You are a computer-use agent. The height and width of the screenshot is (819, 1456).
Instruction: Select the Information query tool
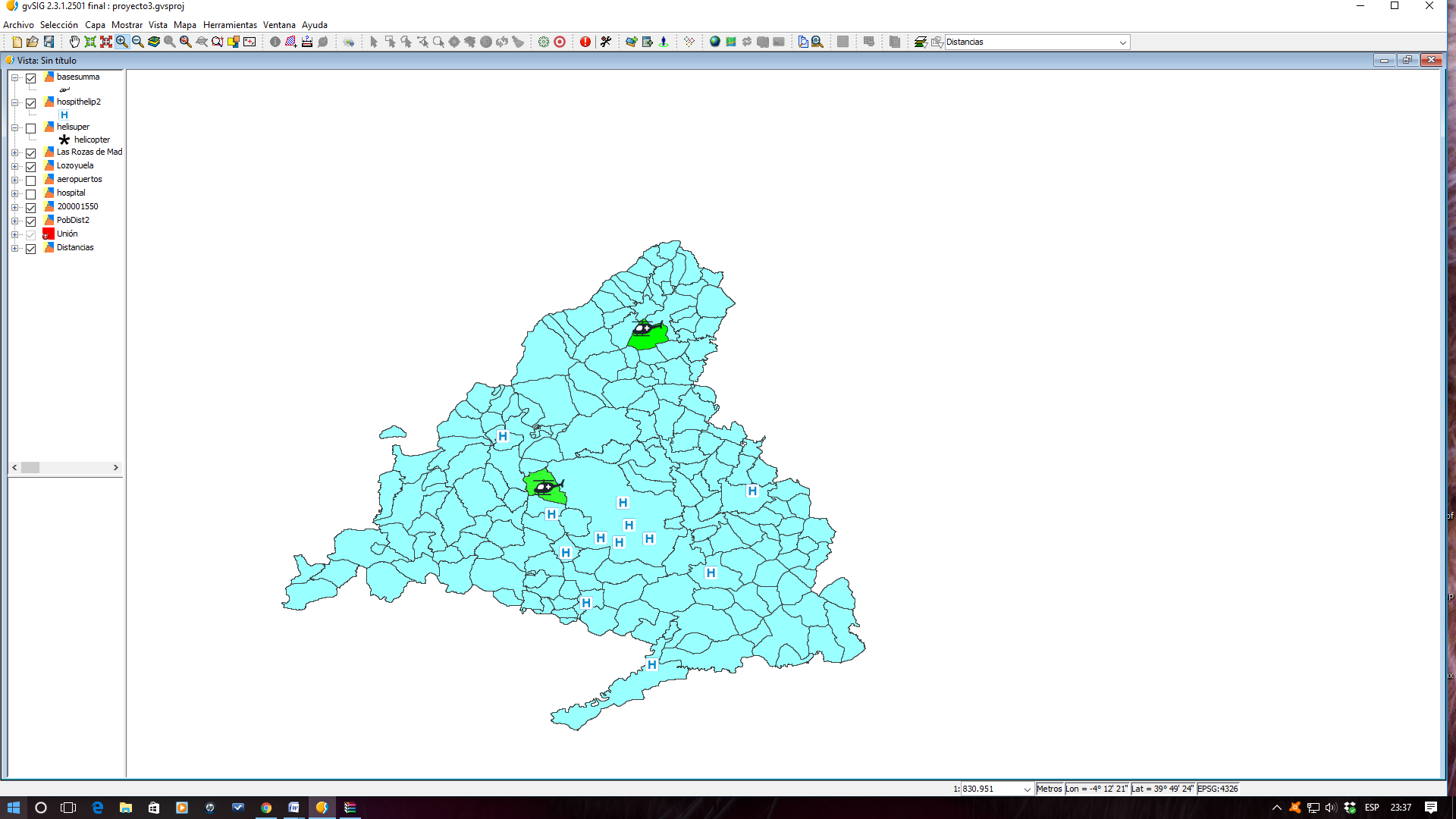click(x=275, y=42)
